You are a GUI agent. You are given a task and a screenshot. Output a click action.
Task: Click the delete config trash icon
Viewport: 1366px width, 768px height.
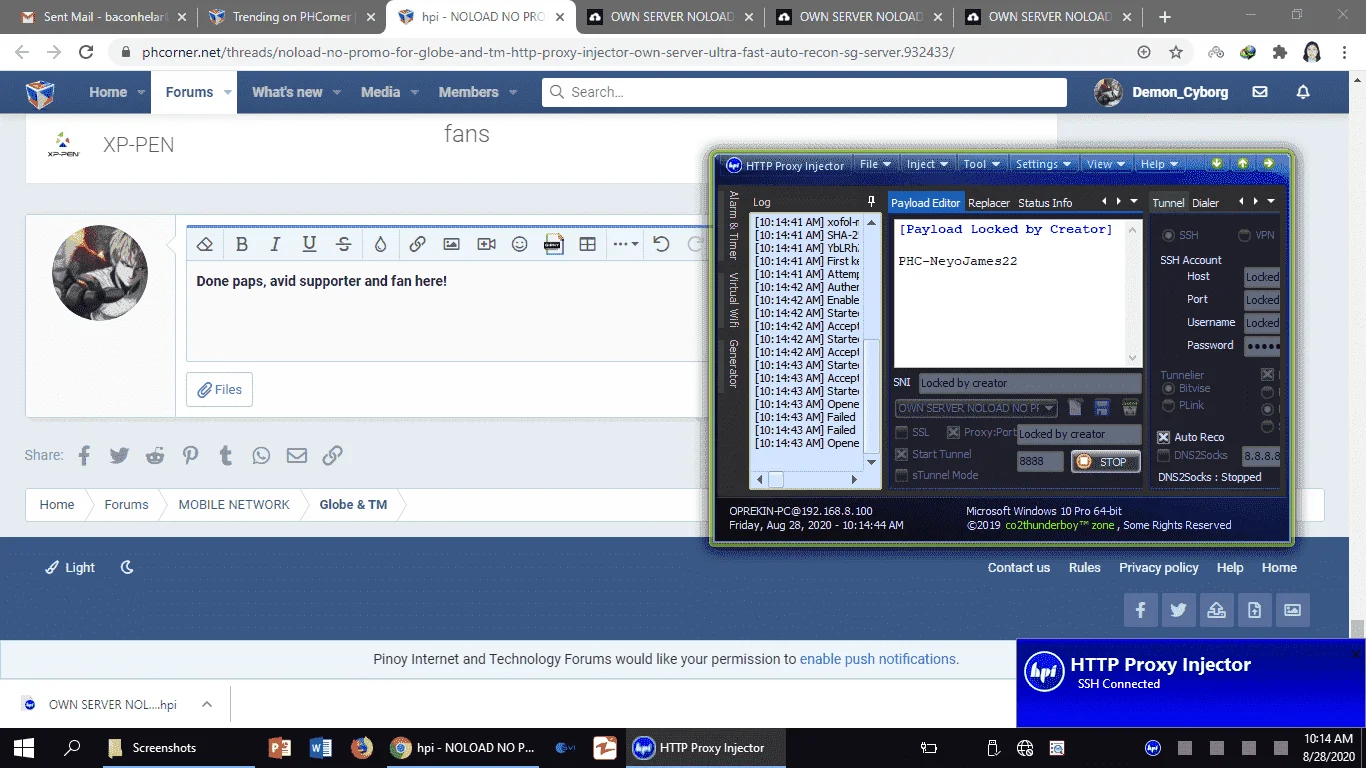pos(1130,407)
